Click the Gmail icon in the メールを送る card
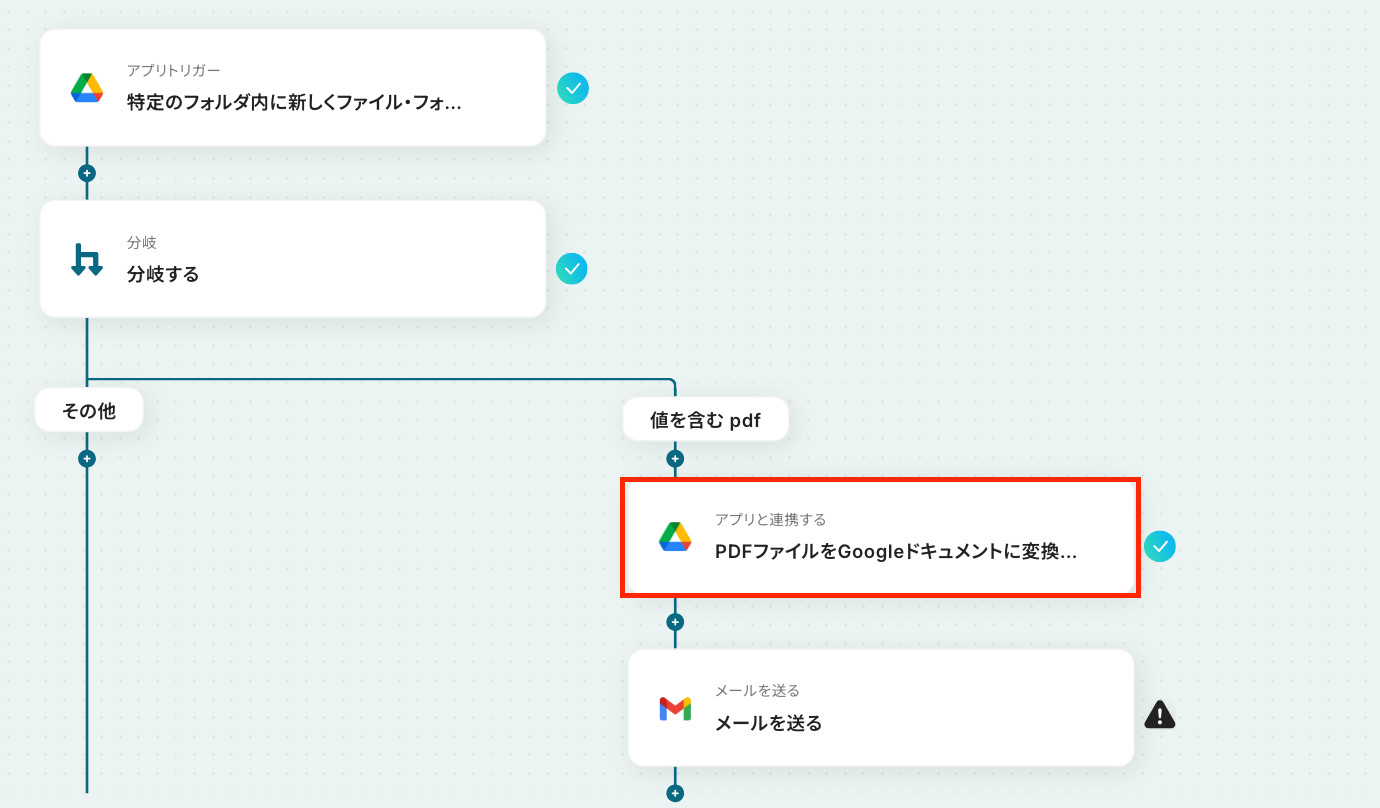Screen dimensions: 1380x808 675,708
